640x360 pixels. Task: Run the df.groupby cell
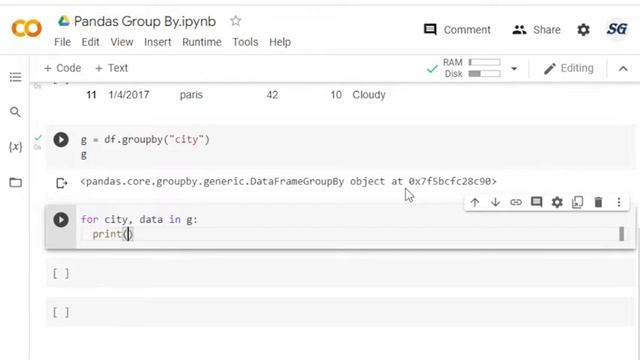(61, 140)
